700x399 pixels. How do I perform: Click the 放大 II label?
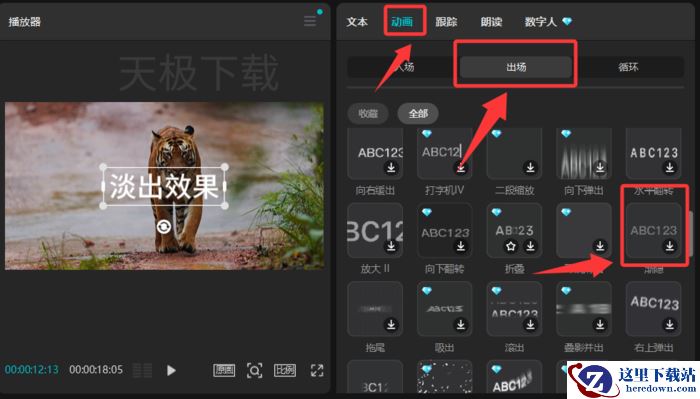point(375,269)
